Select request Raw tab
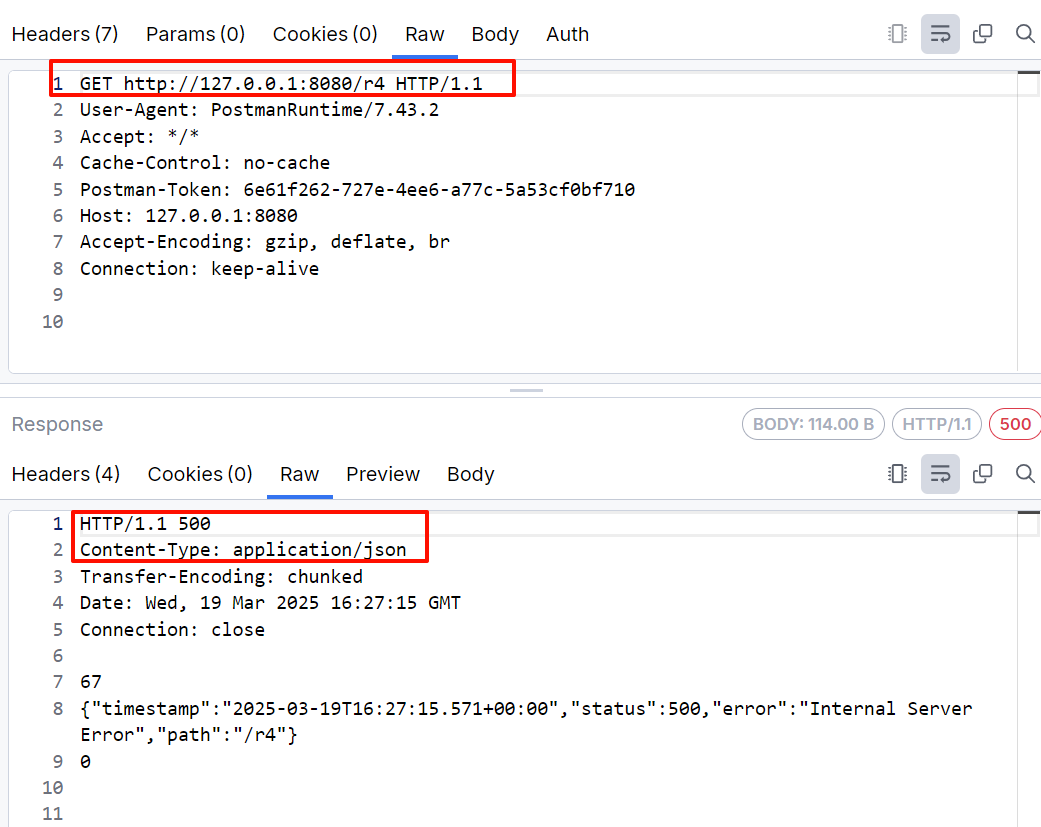 pyautogui.click(x=425, y=34)
